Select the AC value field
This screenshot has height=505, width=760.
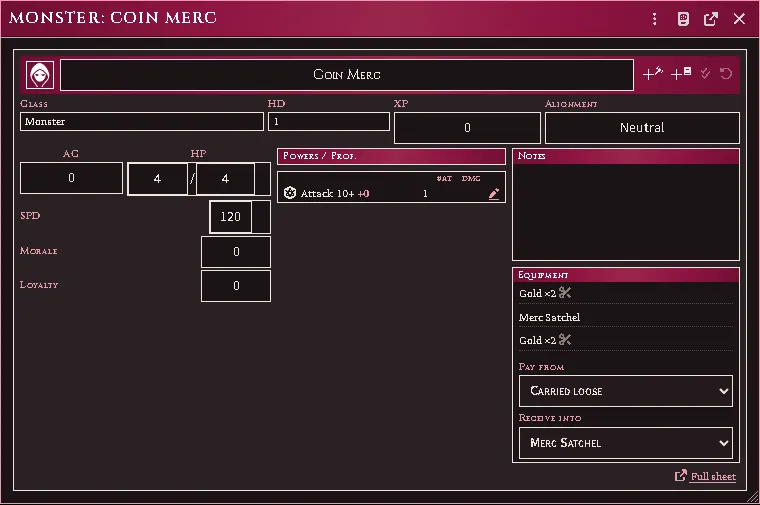(x=71, y=178)
